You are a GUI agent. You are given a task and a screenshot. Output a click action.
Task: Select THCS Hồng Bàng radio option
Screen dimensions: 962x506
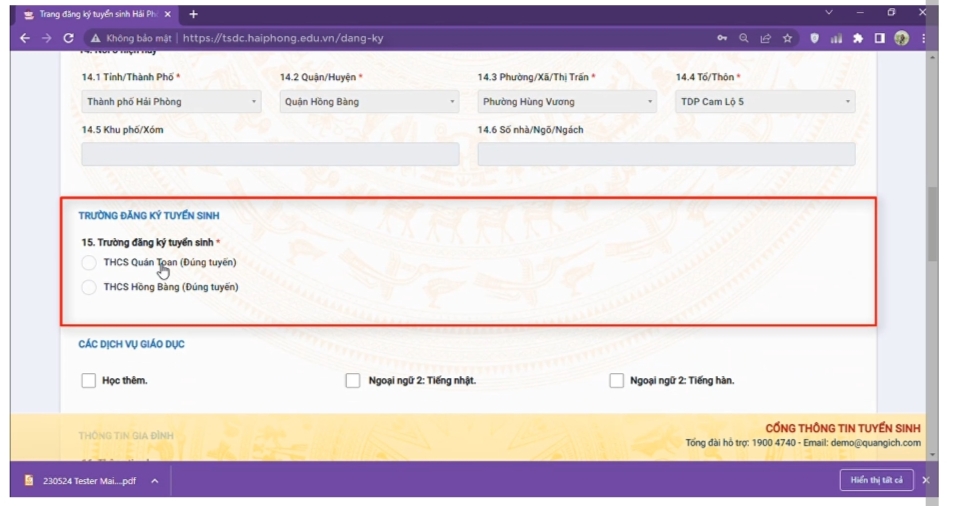tap(89, 287)
